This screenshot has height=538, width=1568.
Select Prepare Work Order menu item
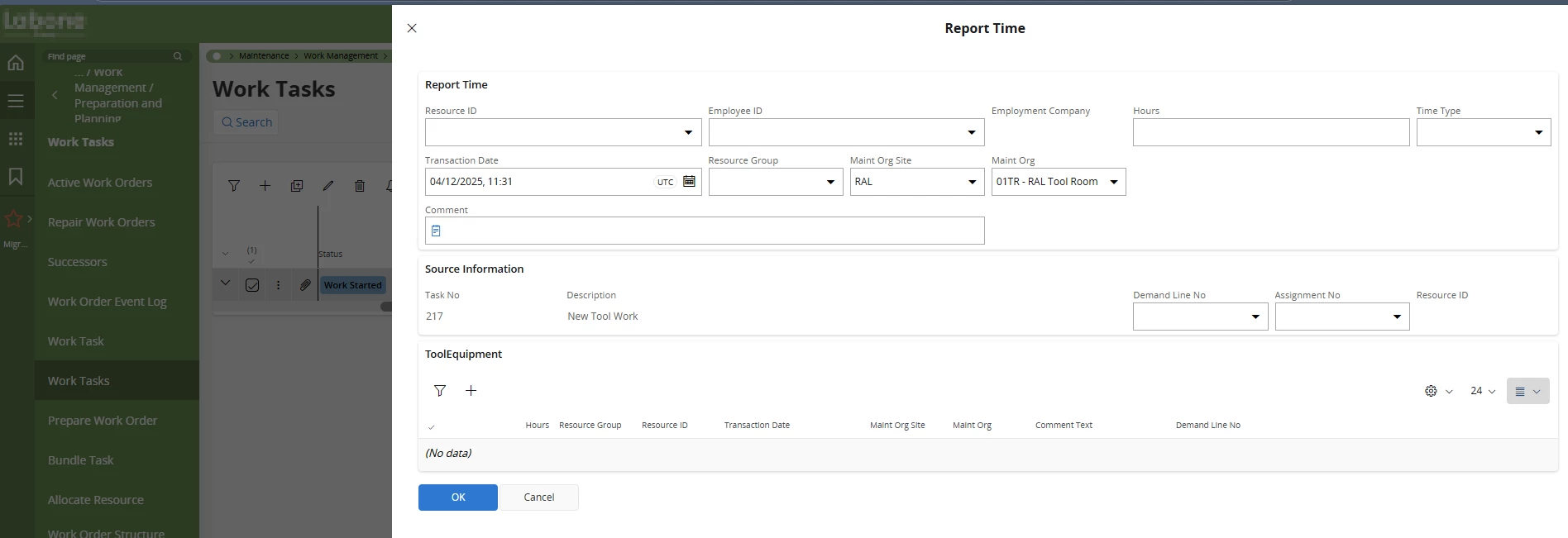tap(103, 421)
